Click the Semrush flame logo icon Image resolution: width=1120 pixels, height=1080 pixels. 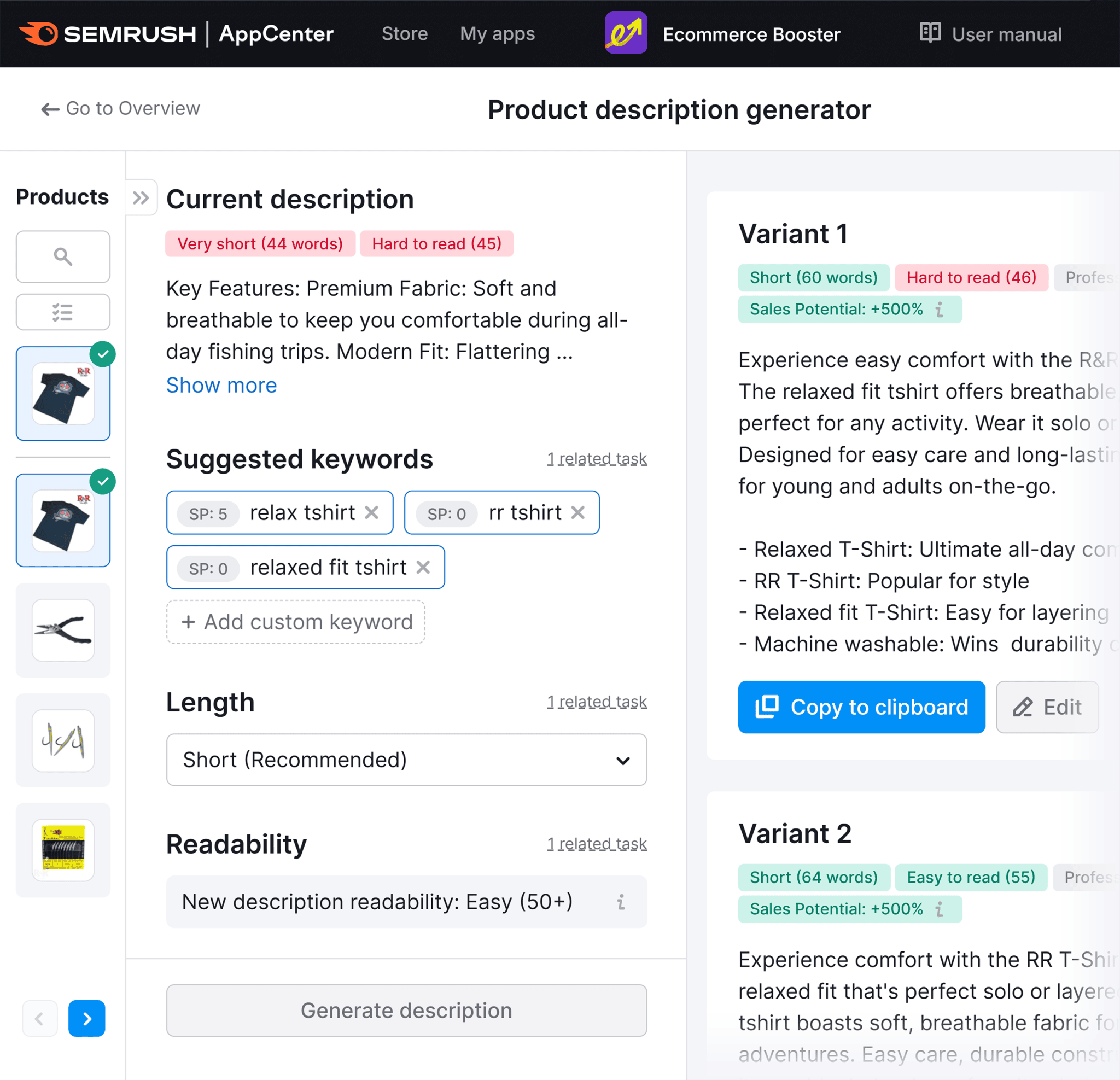click(x=39, y=34)
